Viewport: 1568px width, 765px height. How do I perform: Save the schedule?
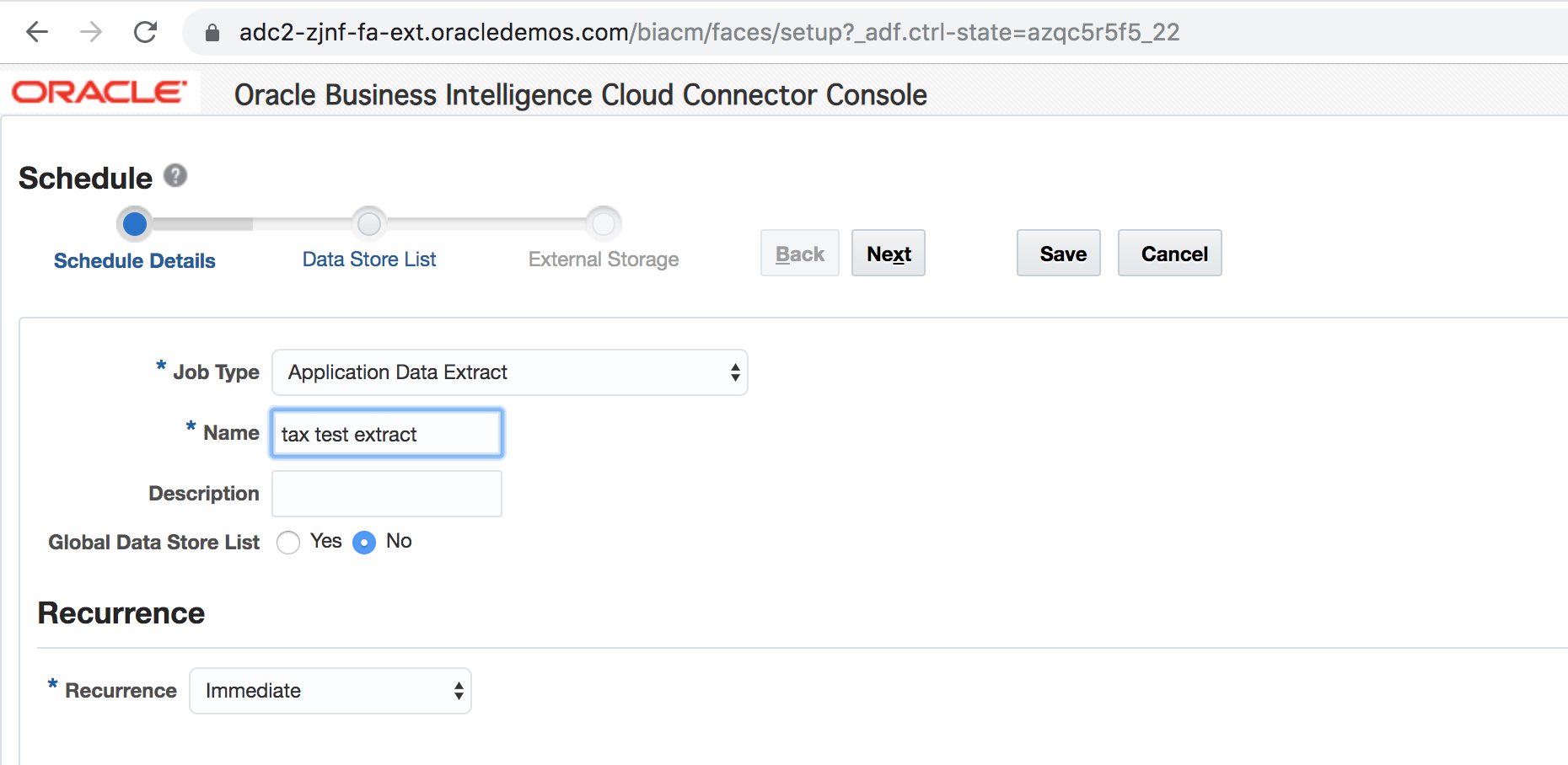coord(1058,254)
